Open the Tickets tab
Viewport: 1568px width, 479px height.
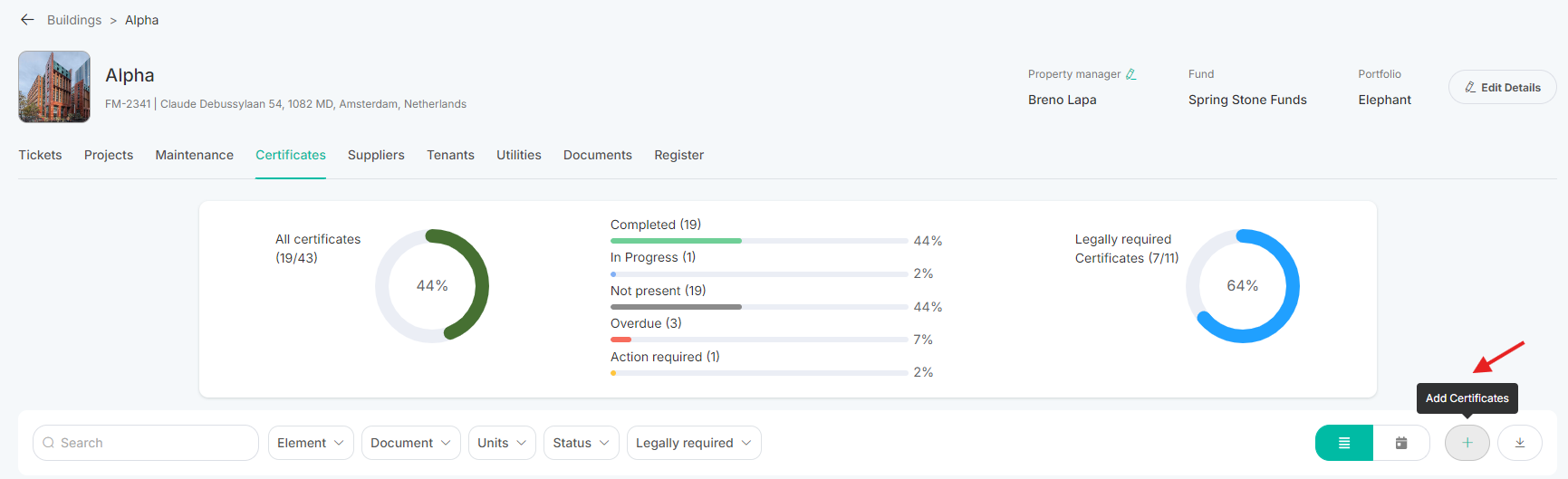coord(40,155)
